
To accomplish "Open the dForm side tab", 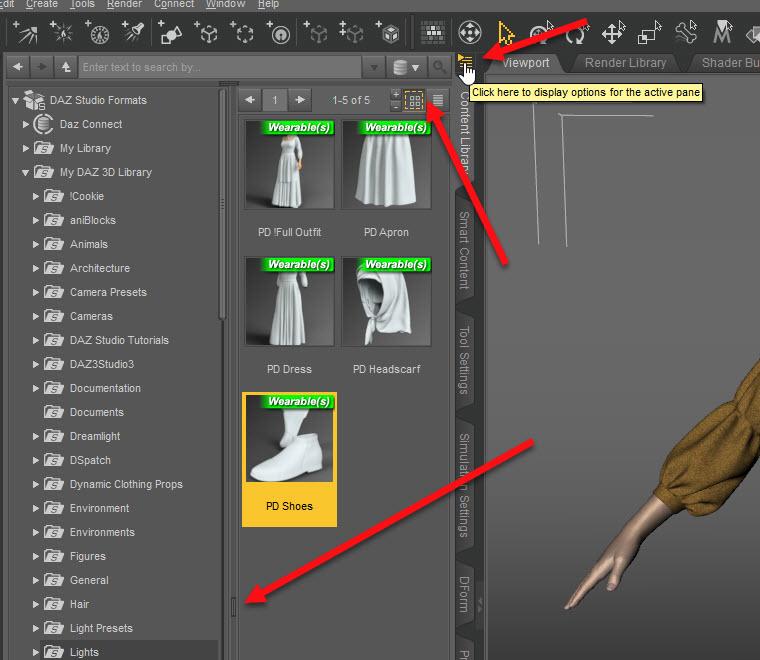I will [x=464, y=595].
